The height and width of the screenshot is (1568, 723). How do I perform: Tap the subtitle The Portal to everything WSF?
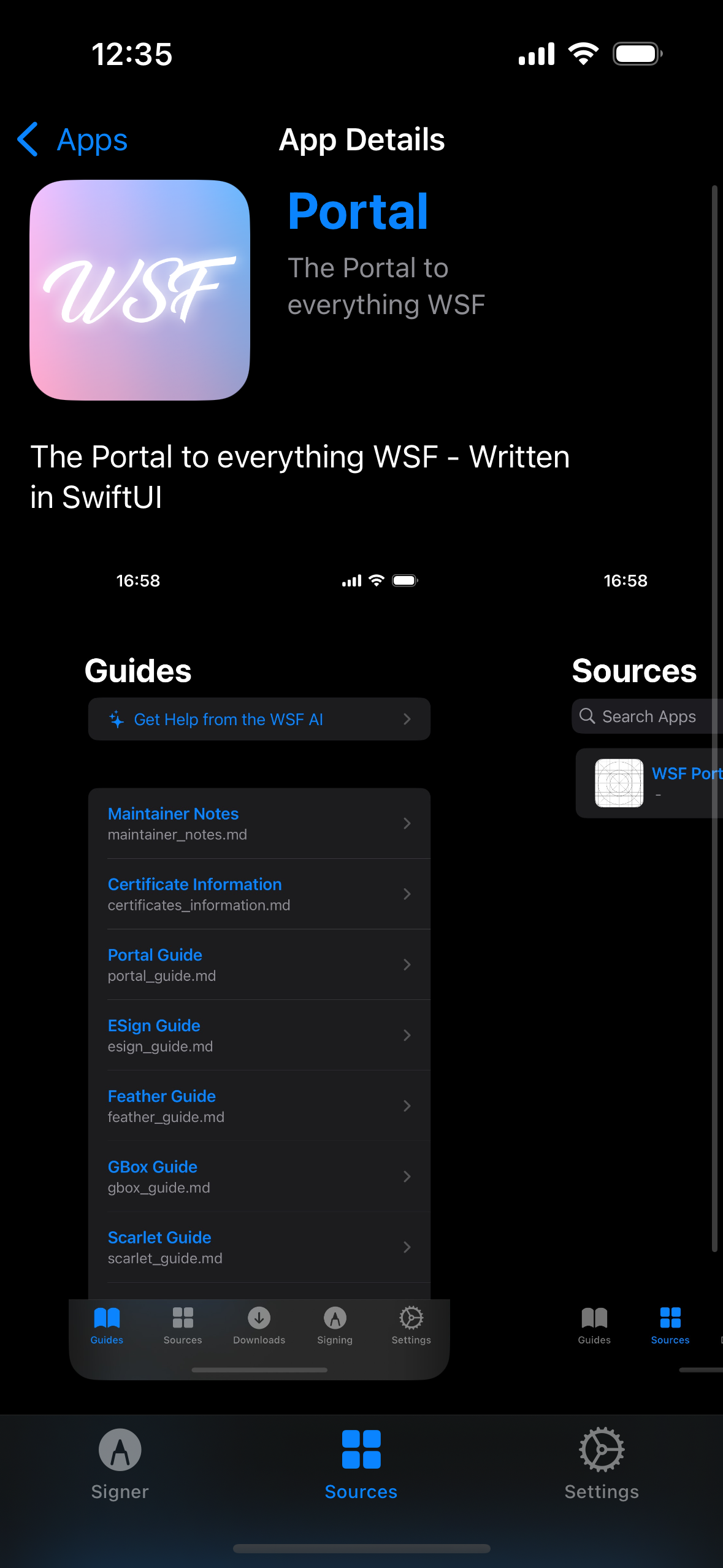[x=386, y=286]
